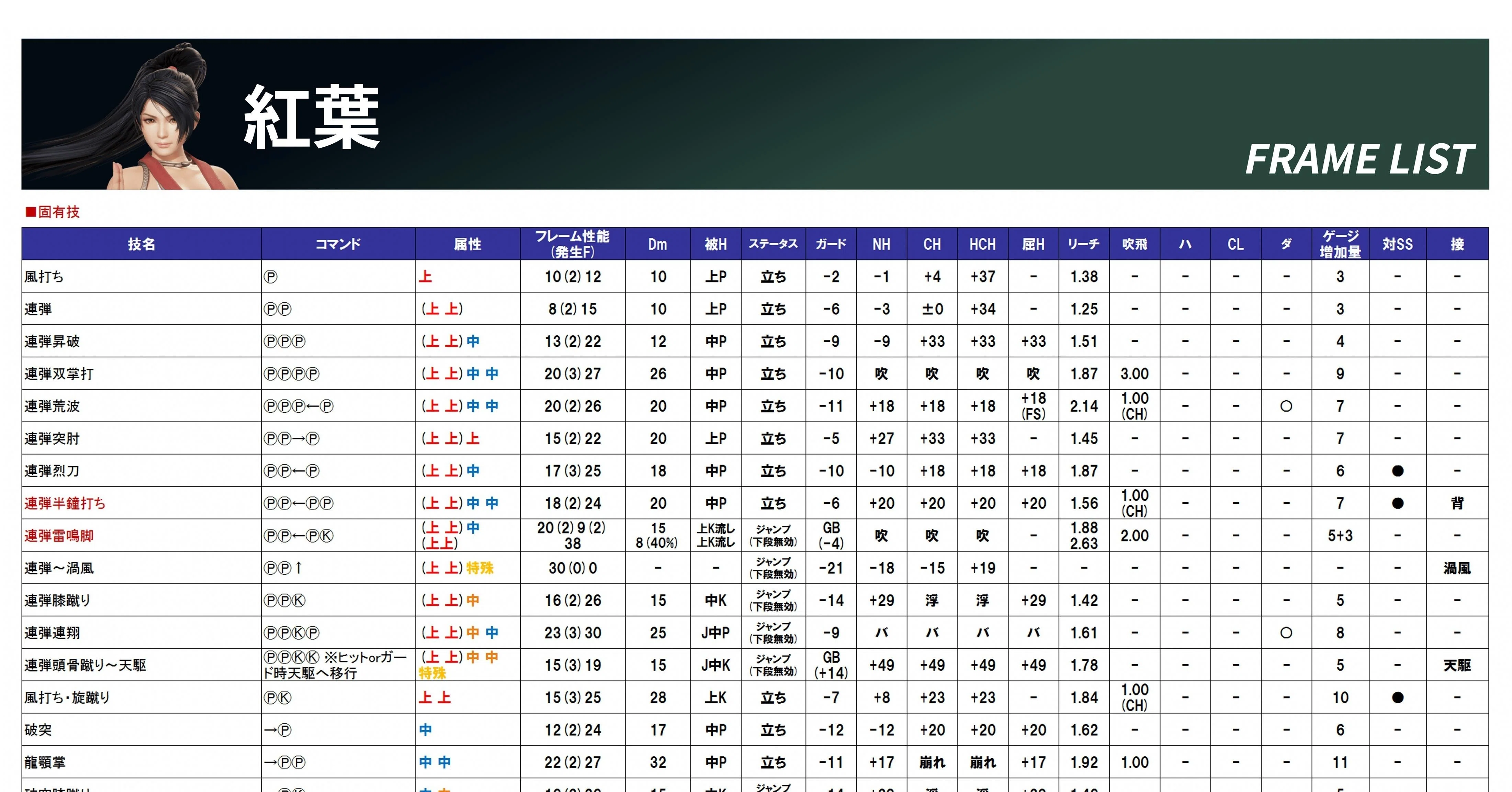The height and width of the screenshot is (792, 1512).
Task: Select the 属性 column header
Action: [468, 244]
